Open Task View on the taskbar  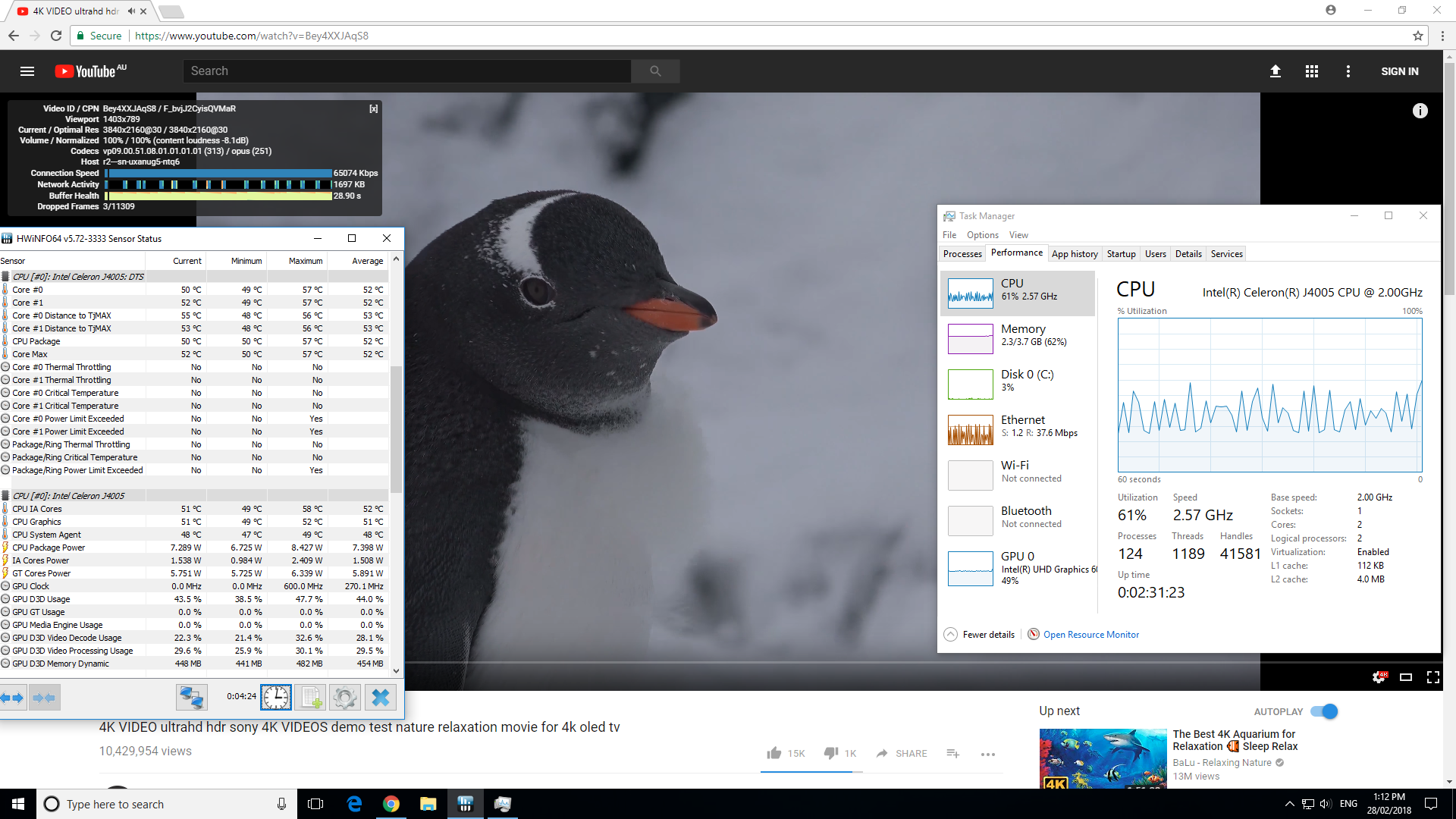coord(315,804)
